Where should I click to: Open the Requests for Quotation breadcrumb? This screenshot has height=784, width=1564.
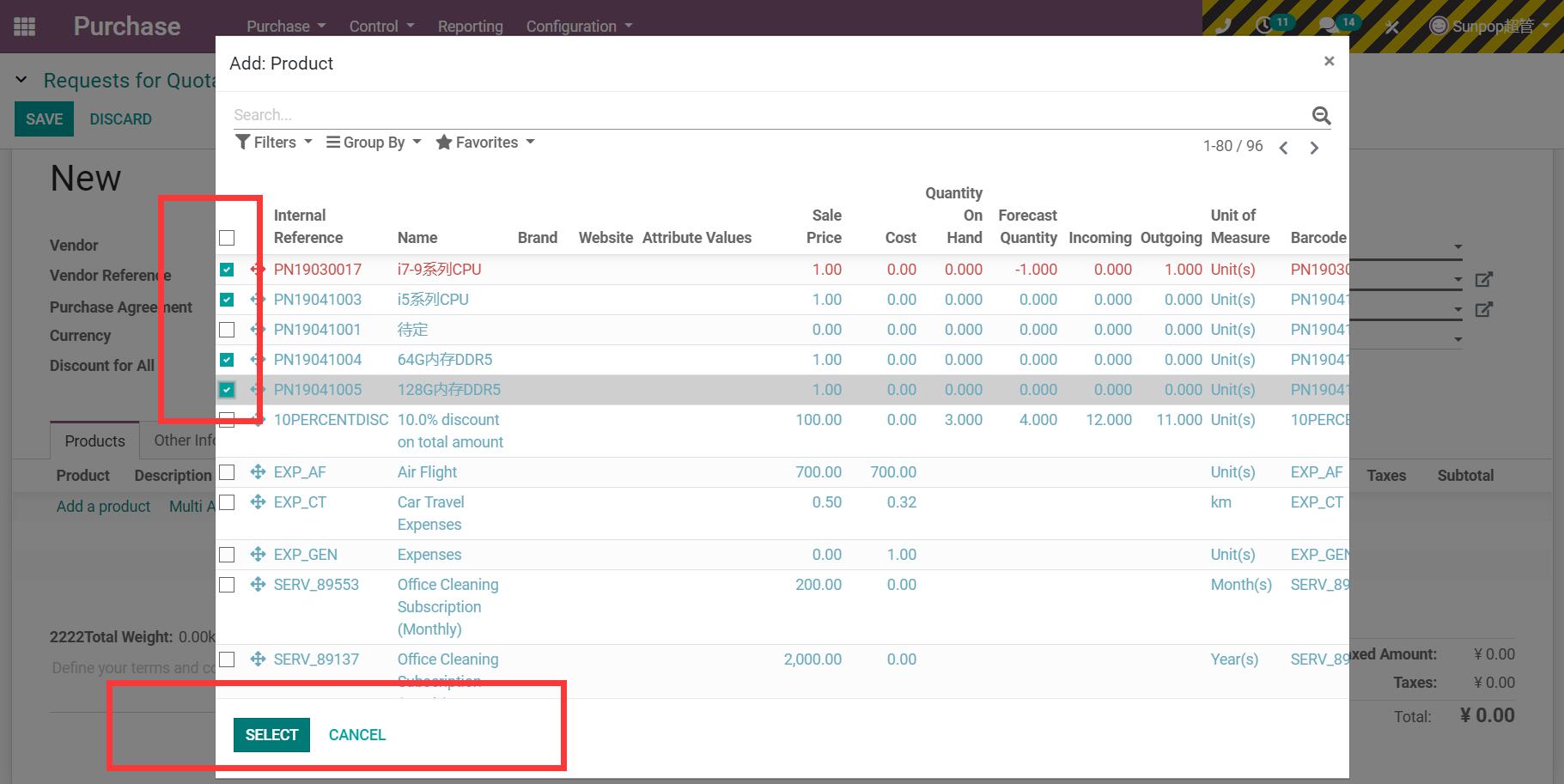coord(129,81)
